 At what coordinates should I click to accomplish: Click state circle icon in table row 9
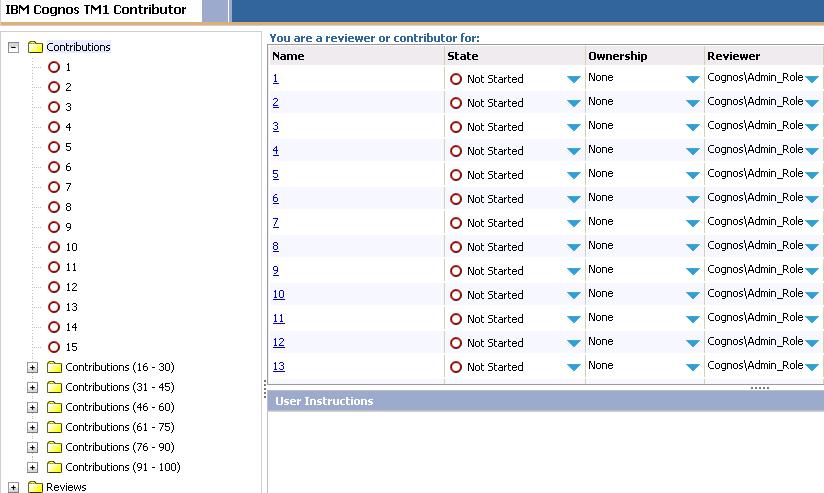point(456,271)
